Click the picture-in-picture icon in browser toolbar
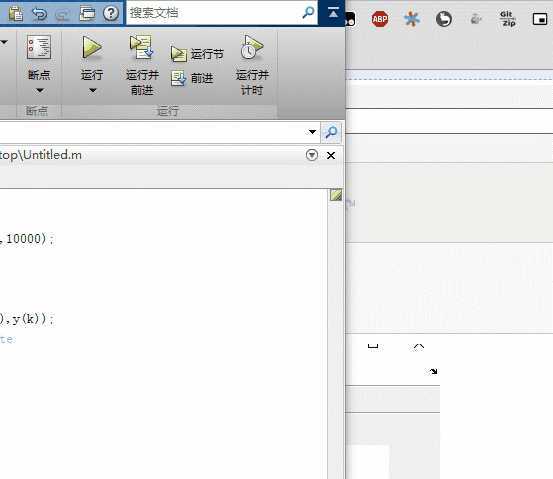Screen dimensions: 553x479 [x=540, y=19]
